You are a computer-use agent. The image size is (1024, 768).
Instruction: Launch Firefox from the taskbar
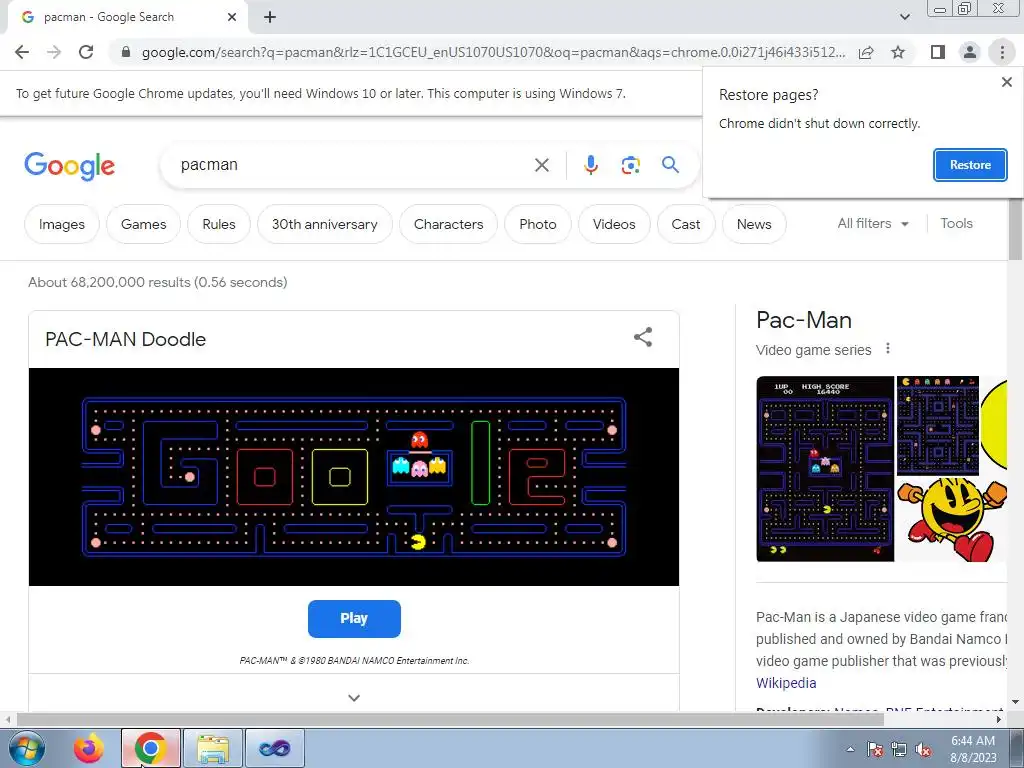point(89,748)
